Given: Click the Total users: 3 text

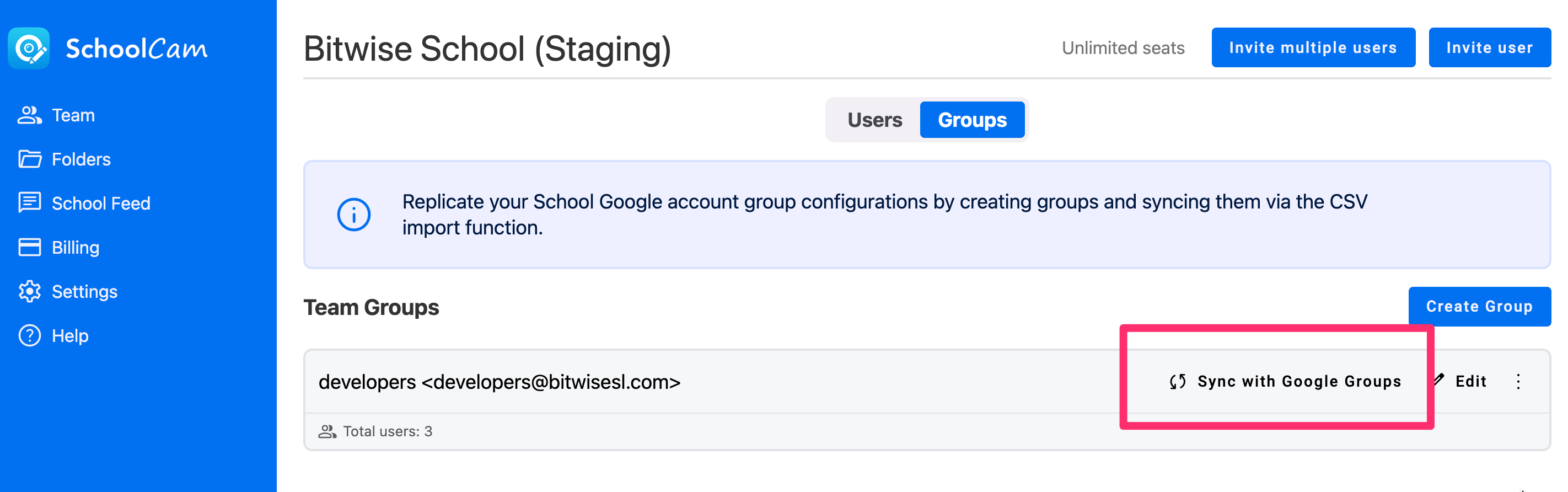Looking at the screenshot, I should (388, 431).
